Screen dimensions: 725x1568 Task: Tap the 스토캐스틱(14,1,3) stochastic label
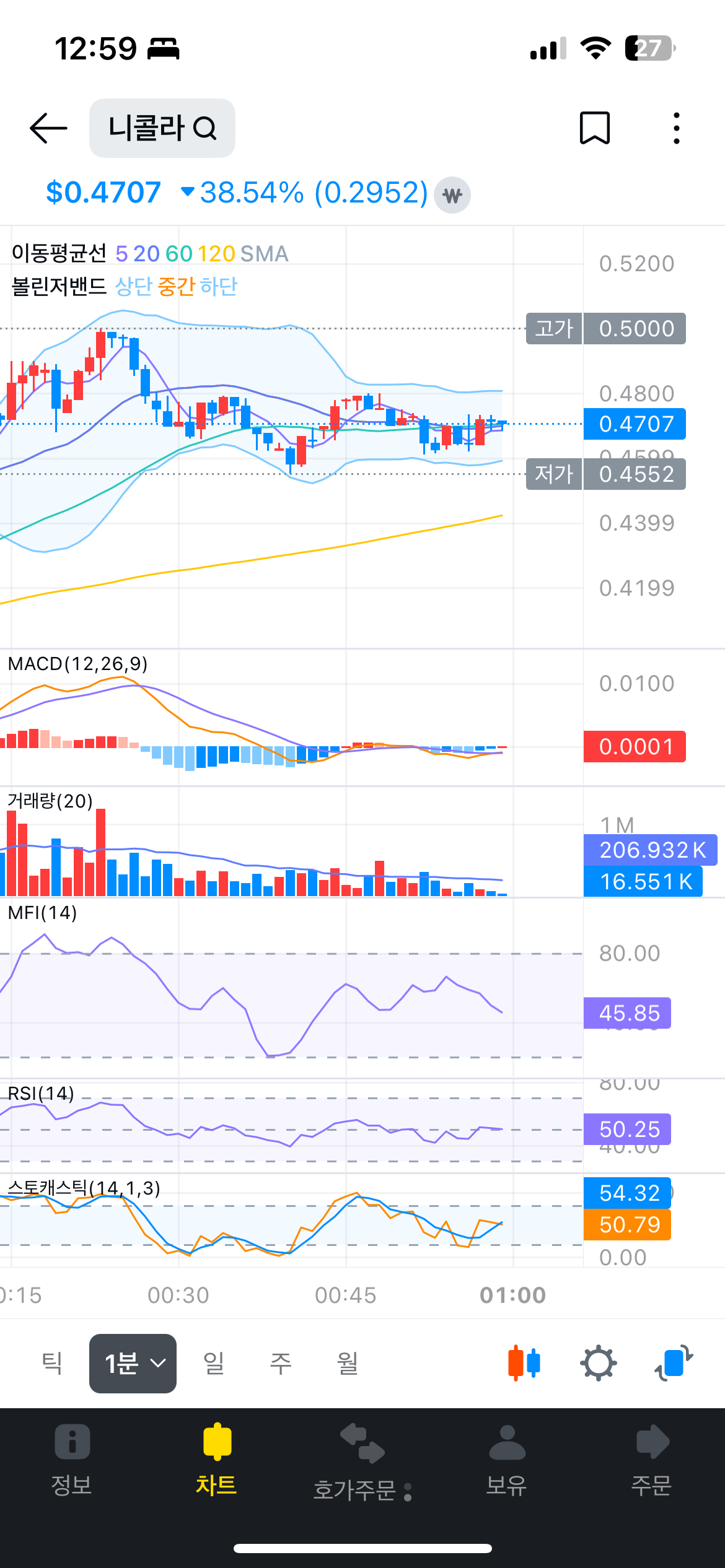84,1188
